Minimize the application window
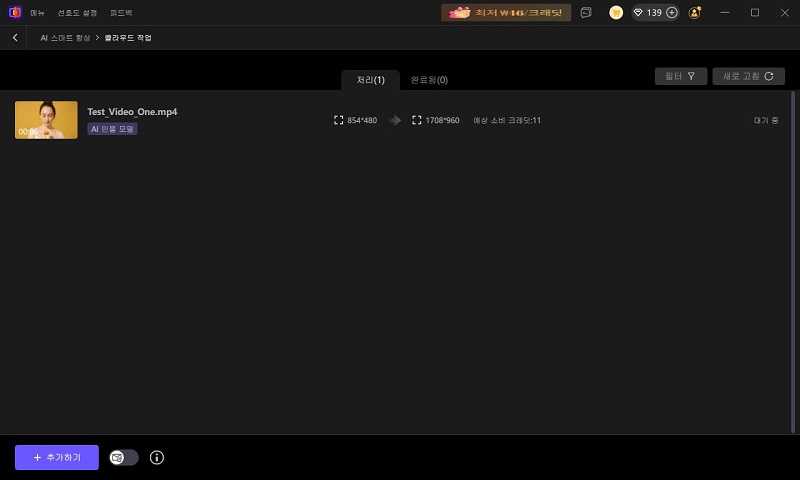800x480 pixels. pyautogui.click(x=724, y=13)
